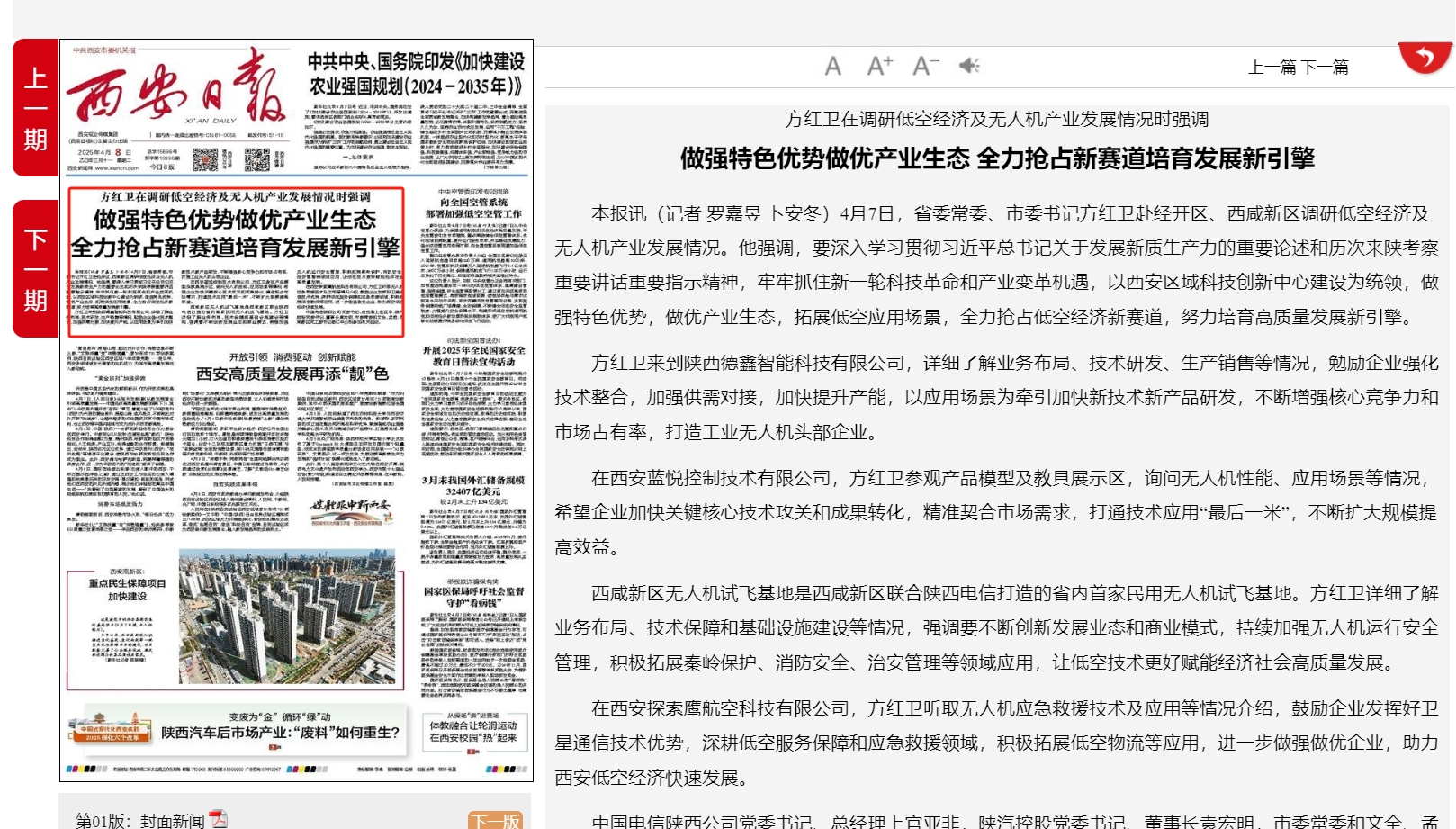The image size is (1456, 829).
Task: Go to previous issue via 上一期 button
Action: (x=35, y=108)
